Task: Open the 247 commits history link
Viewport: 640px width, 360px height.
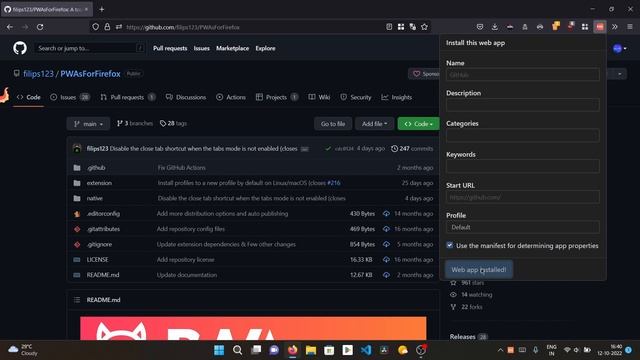Action: click(x=412, y=149)
